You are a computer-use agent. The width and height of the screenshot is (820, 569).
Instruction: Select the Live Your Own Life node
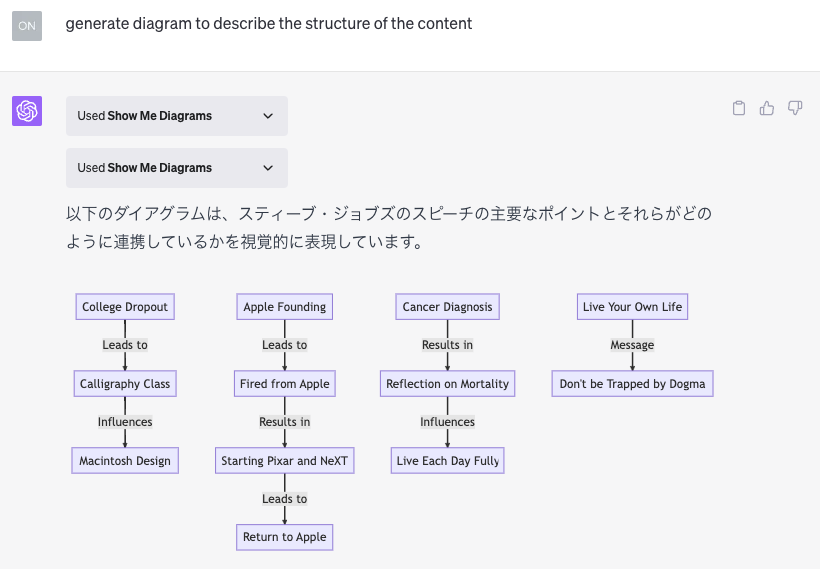(x=632, y=307)
